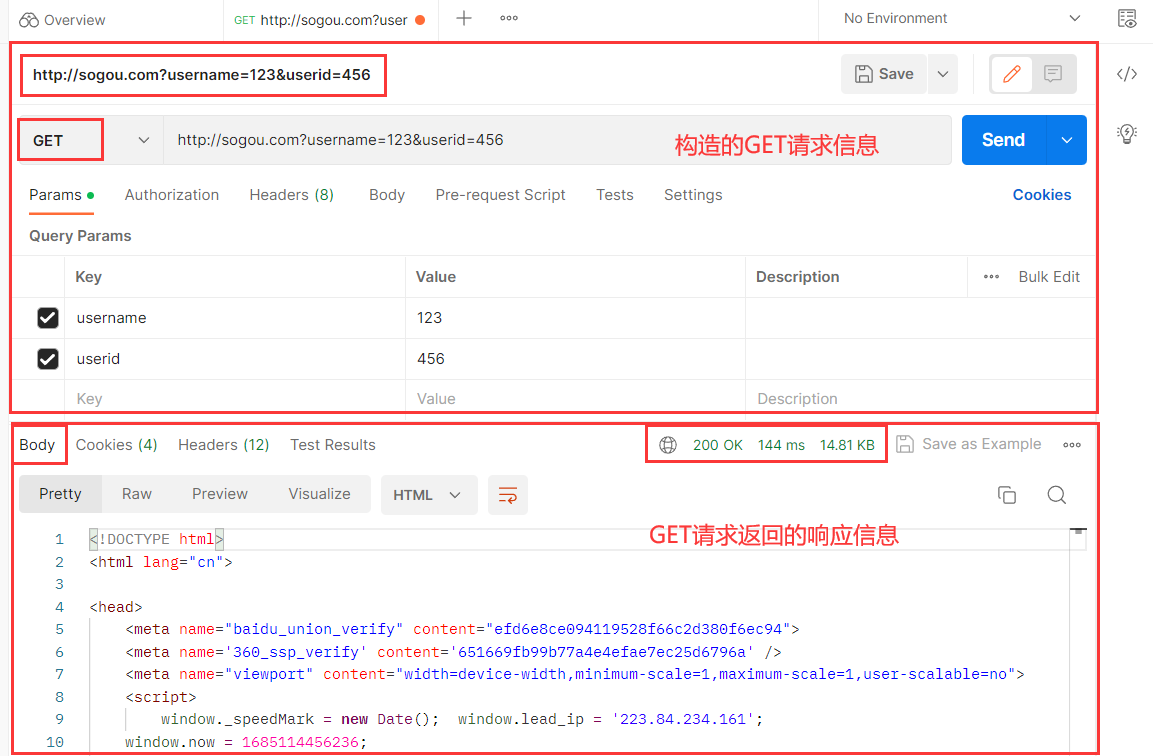Viewport: 1153px width, 756px height.
Task: Click the request title http://sogou.com?username=123&userid=456
Action: click(201, 75)
